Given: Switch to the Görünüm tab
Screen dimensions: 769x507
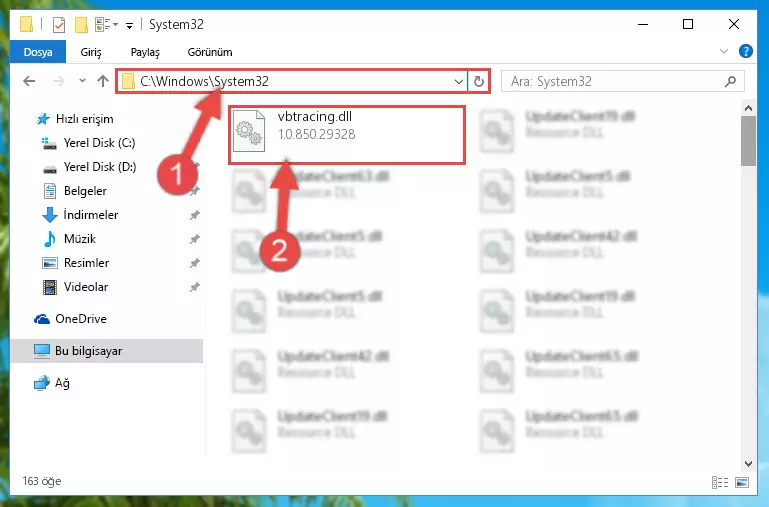Looking at the screenshot, I should coord(210,52).
